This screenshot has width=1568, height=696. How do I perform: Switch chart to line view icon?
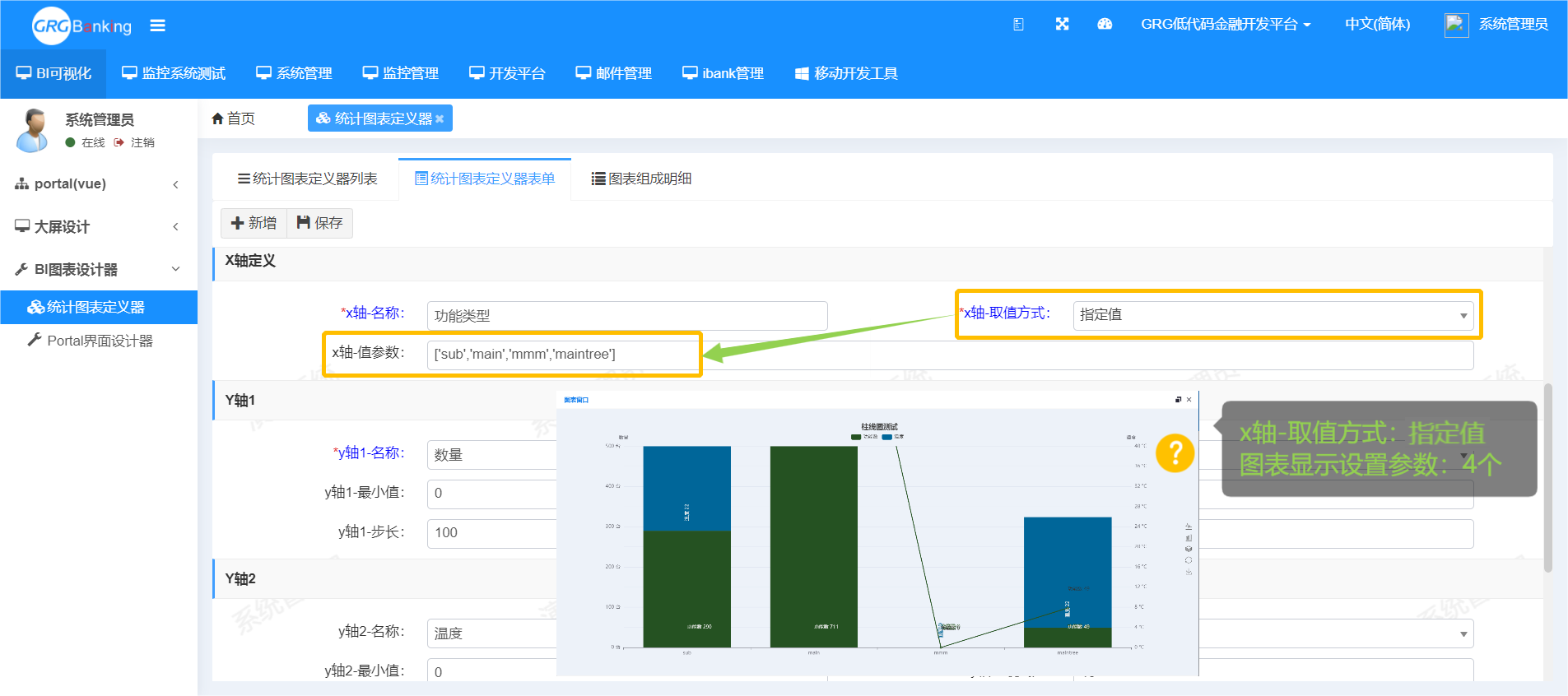pos(1189,527)
